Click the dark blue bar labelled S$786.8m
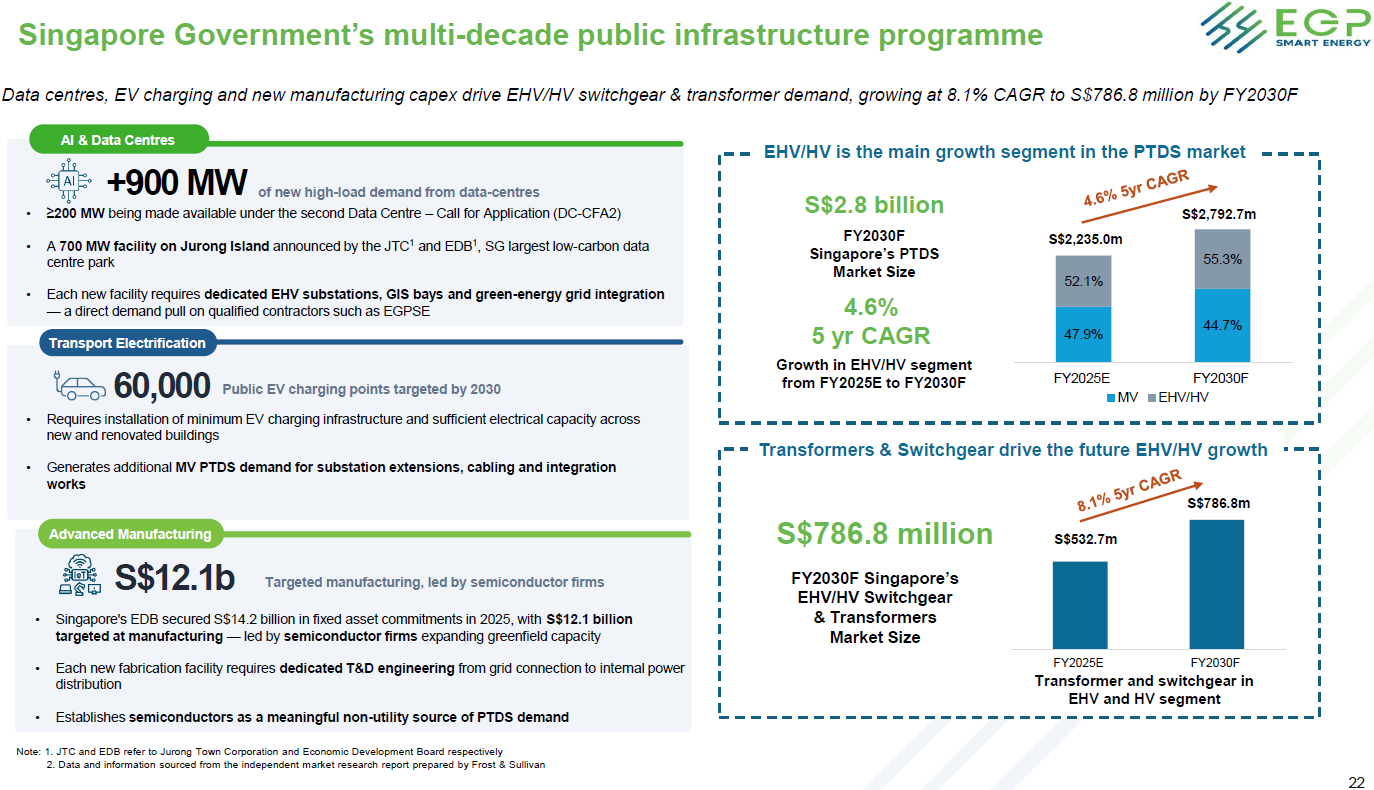This screenshot has width=1374, height=790. [x=1217, y=584]
